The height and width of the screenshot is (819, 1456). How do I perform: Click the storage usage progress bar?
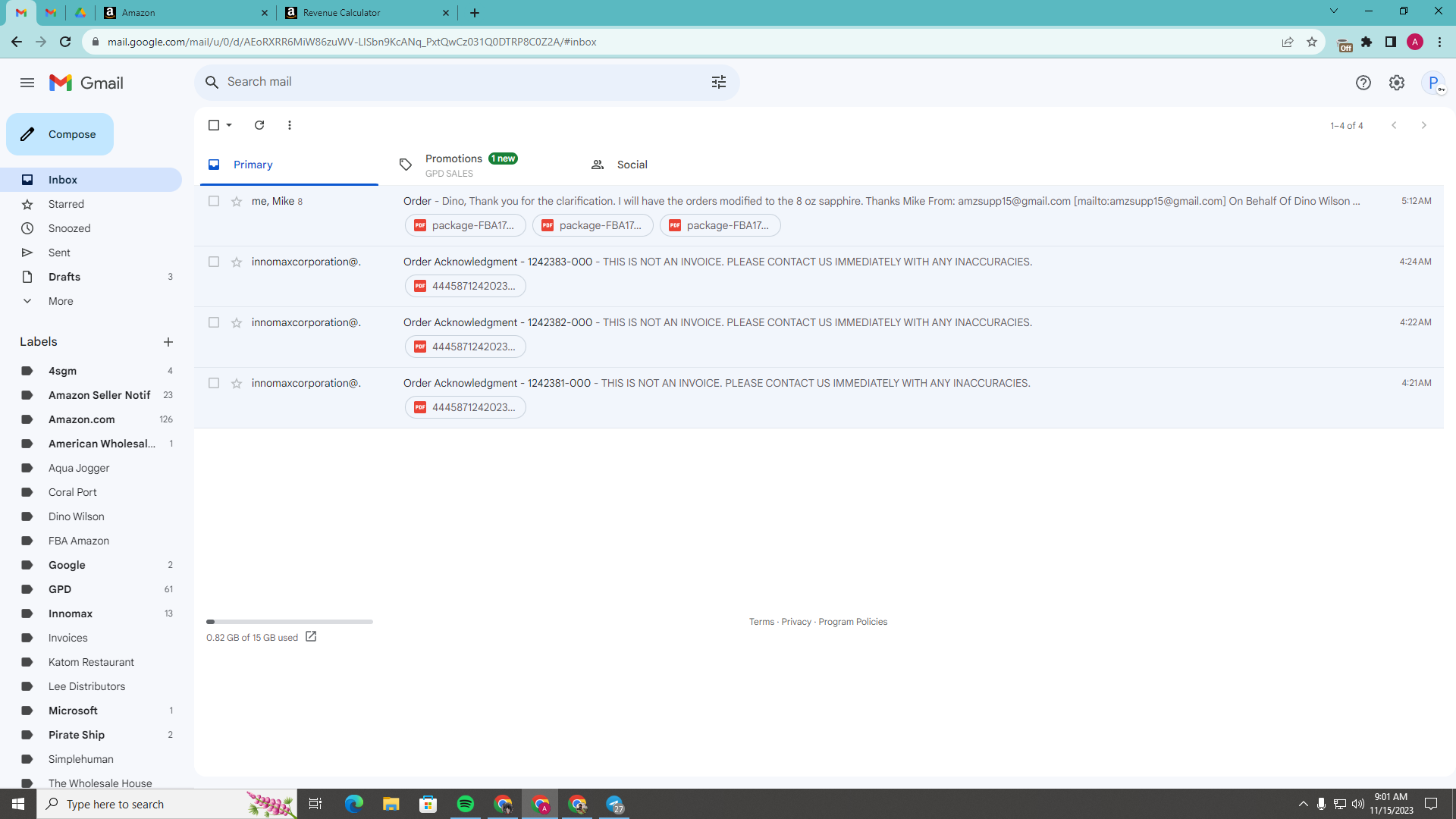point(290,622)
